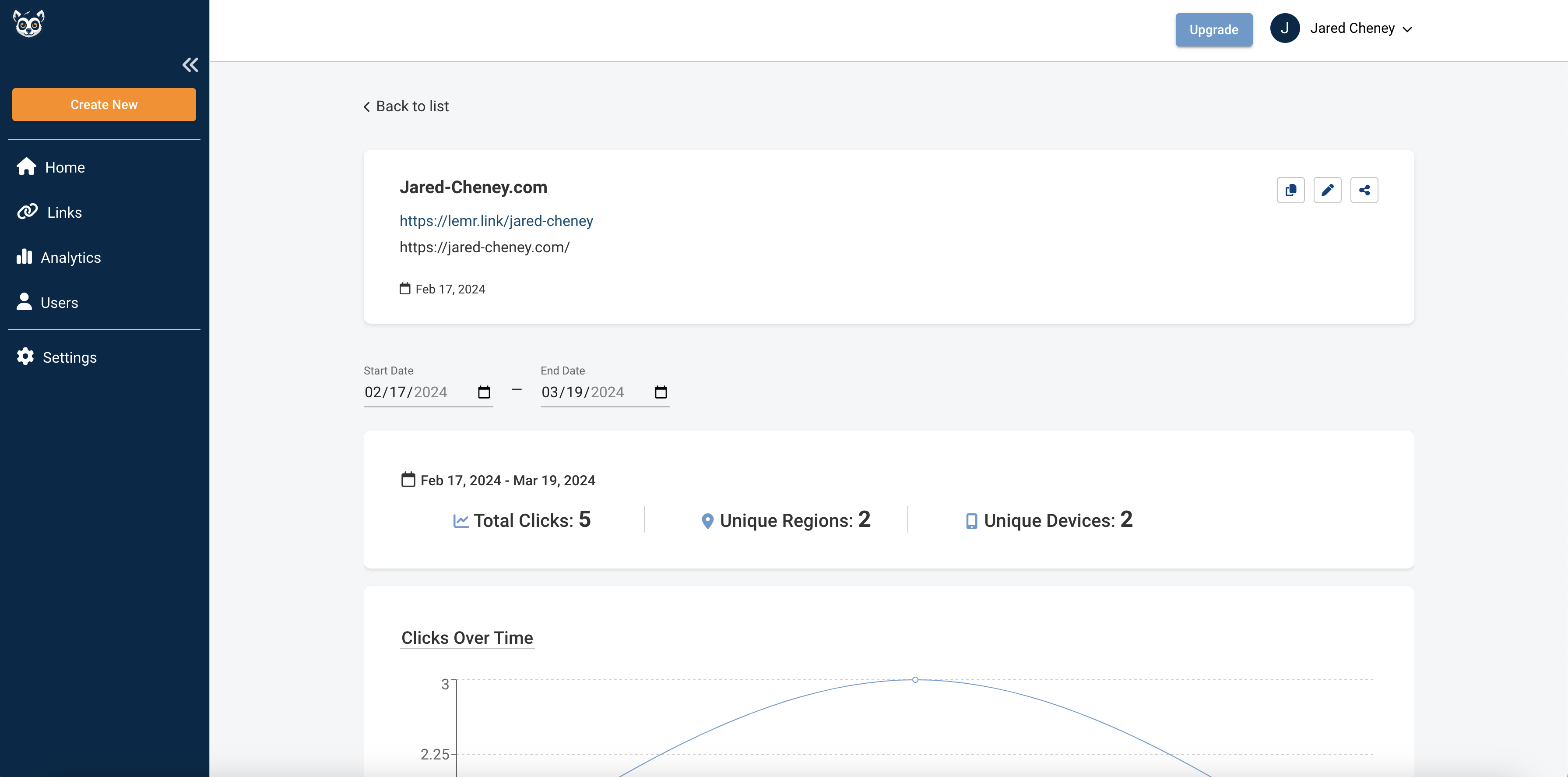1568x777 pixels.
Task: Edit link with pencil icon
Action: click(1328, 190)
